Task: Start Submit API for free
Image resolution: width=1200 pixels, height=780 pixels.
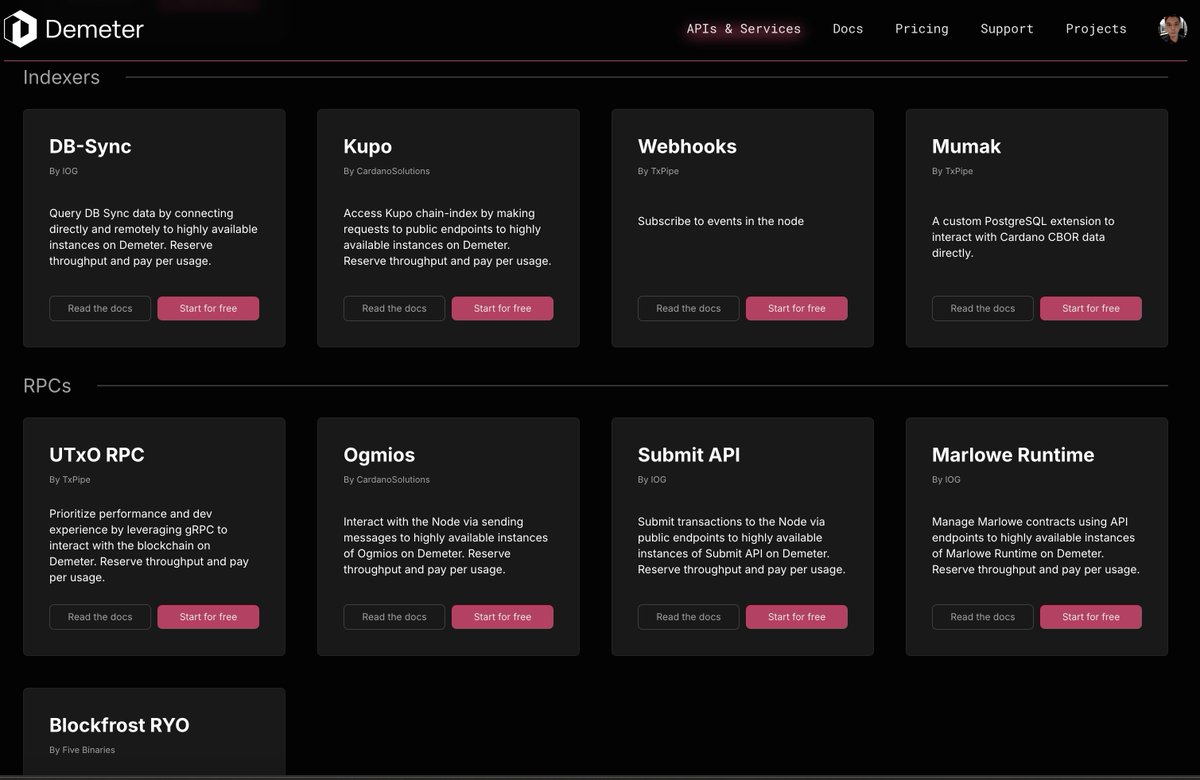Action: click(x=796, y=617)
